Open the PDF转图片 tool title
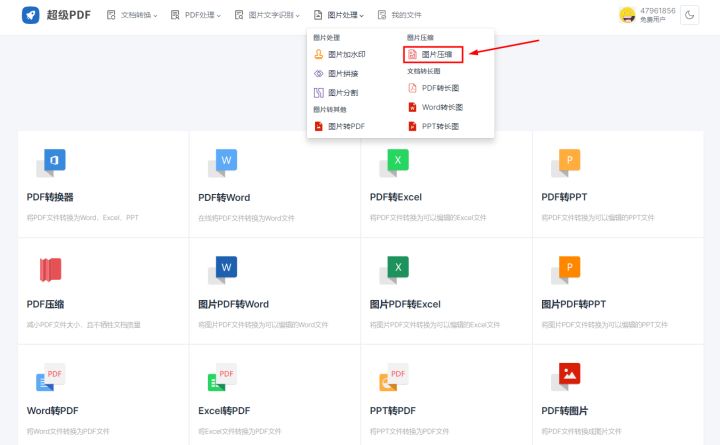The height and width of the screenshot is (445, 720). tap(564, 411)
